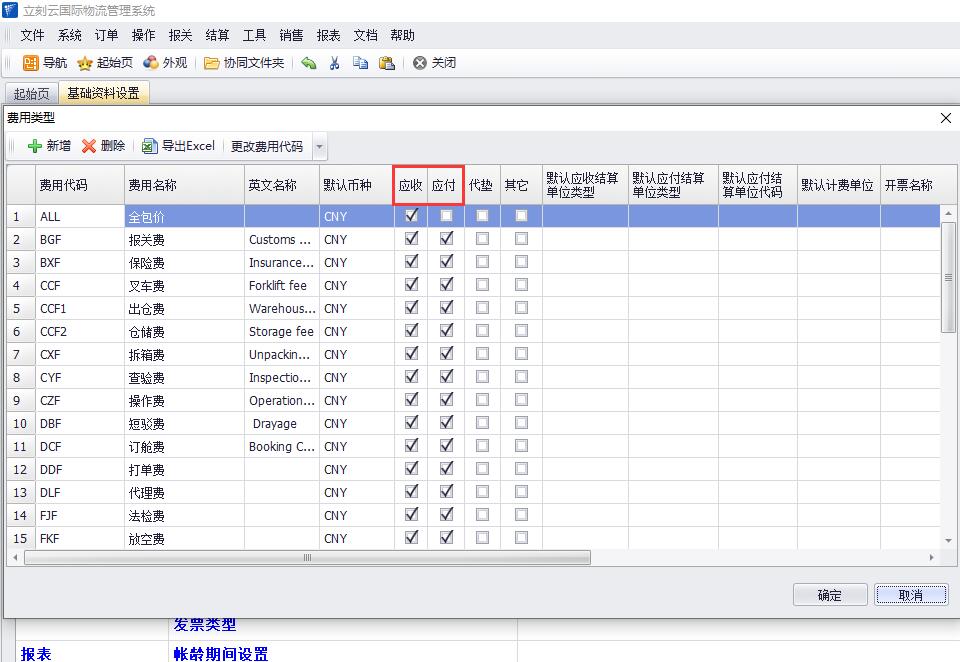Image resolution: width=960 pixels, height=662 pixels.
Task: Enable 代垫 checkbox for CCF 叉车费 row
Action: pyautogui.click(x=483, y=285)
